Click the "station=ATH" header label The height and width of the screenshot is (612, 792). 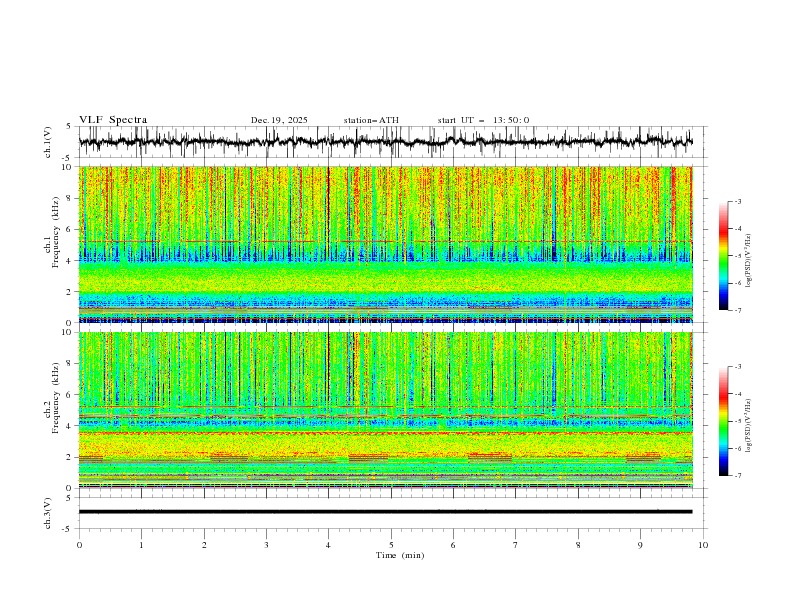click(x=371, y=120)
